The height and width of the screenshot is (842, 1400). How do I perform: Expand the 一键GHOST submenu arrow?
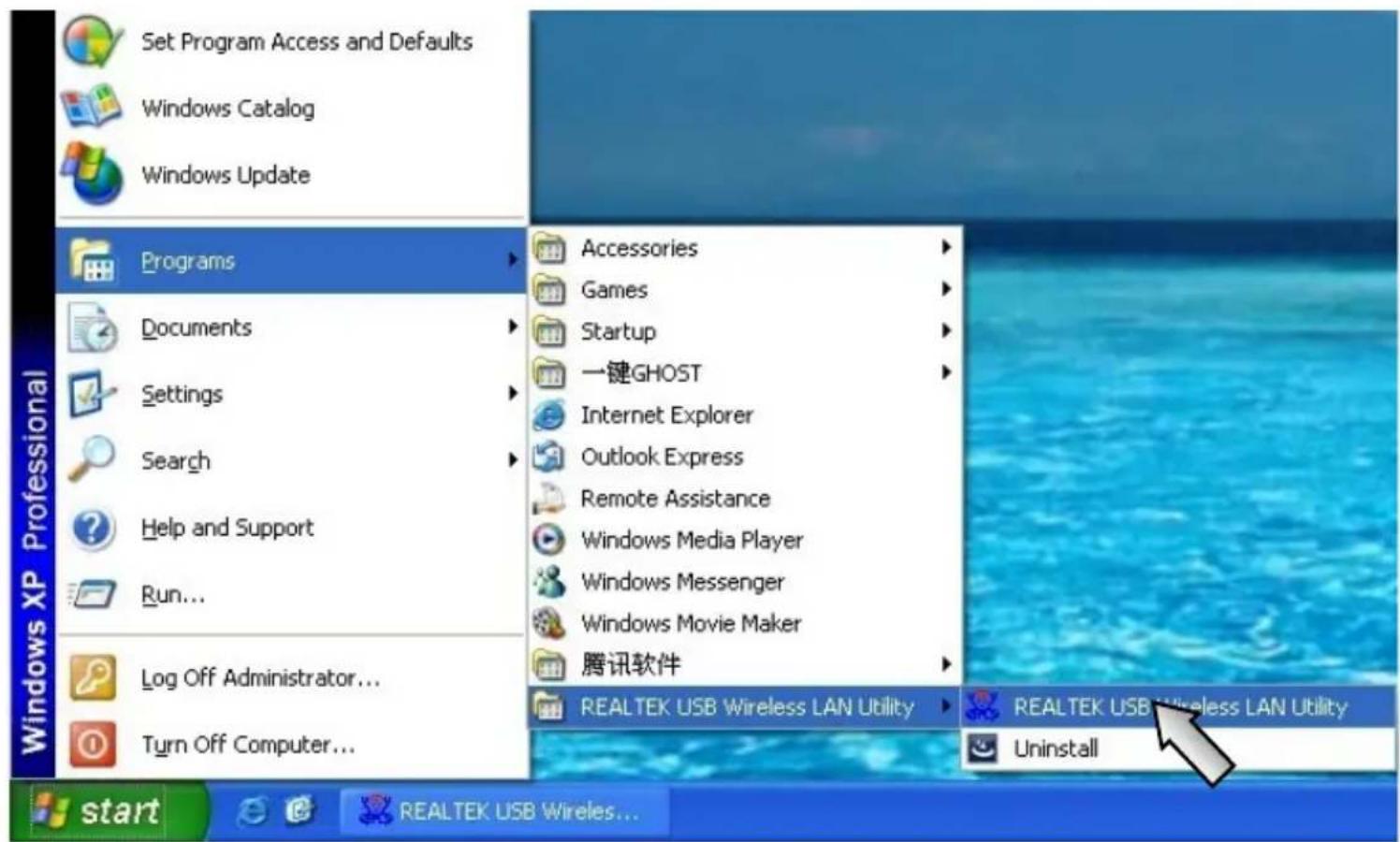(x=946, y=372)
